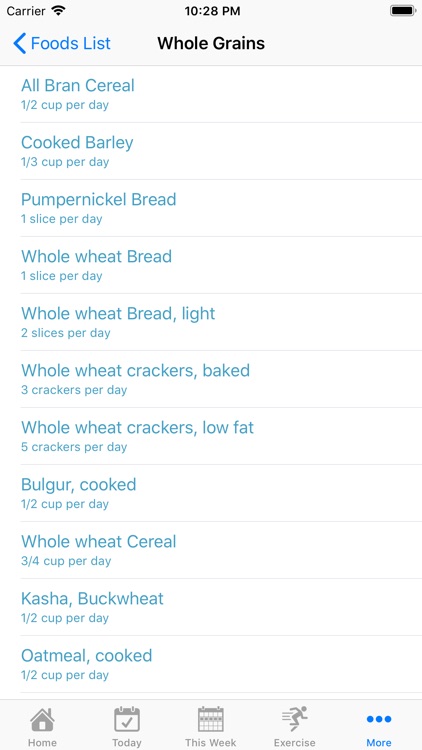Open the More three-dots icon
Screen dimensions: 422x750
click(379, 719)
